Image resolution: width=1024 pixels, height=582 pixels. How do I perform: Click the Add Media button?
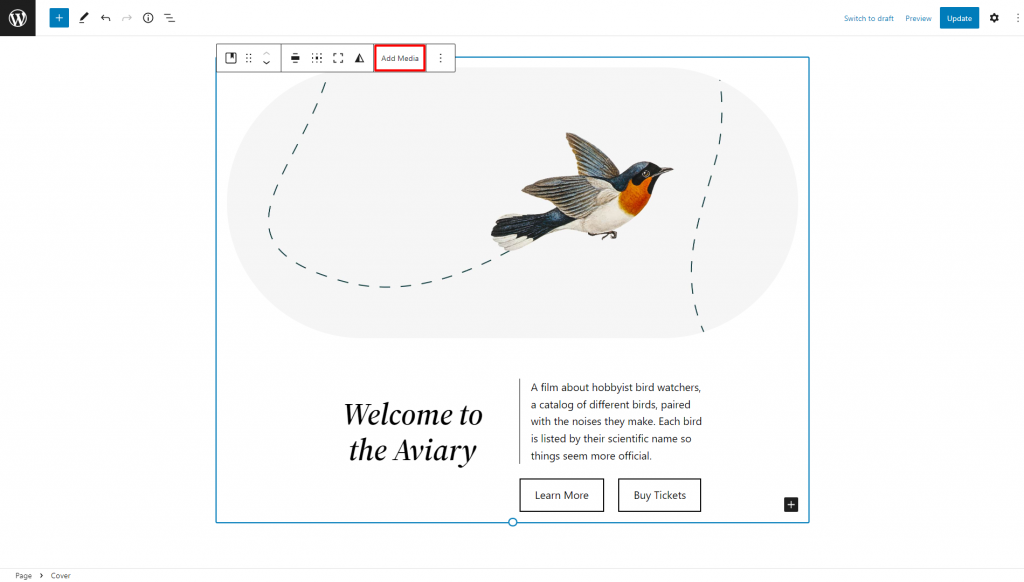coord(399,58)
